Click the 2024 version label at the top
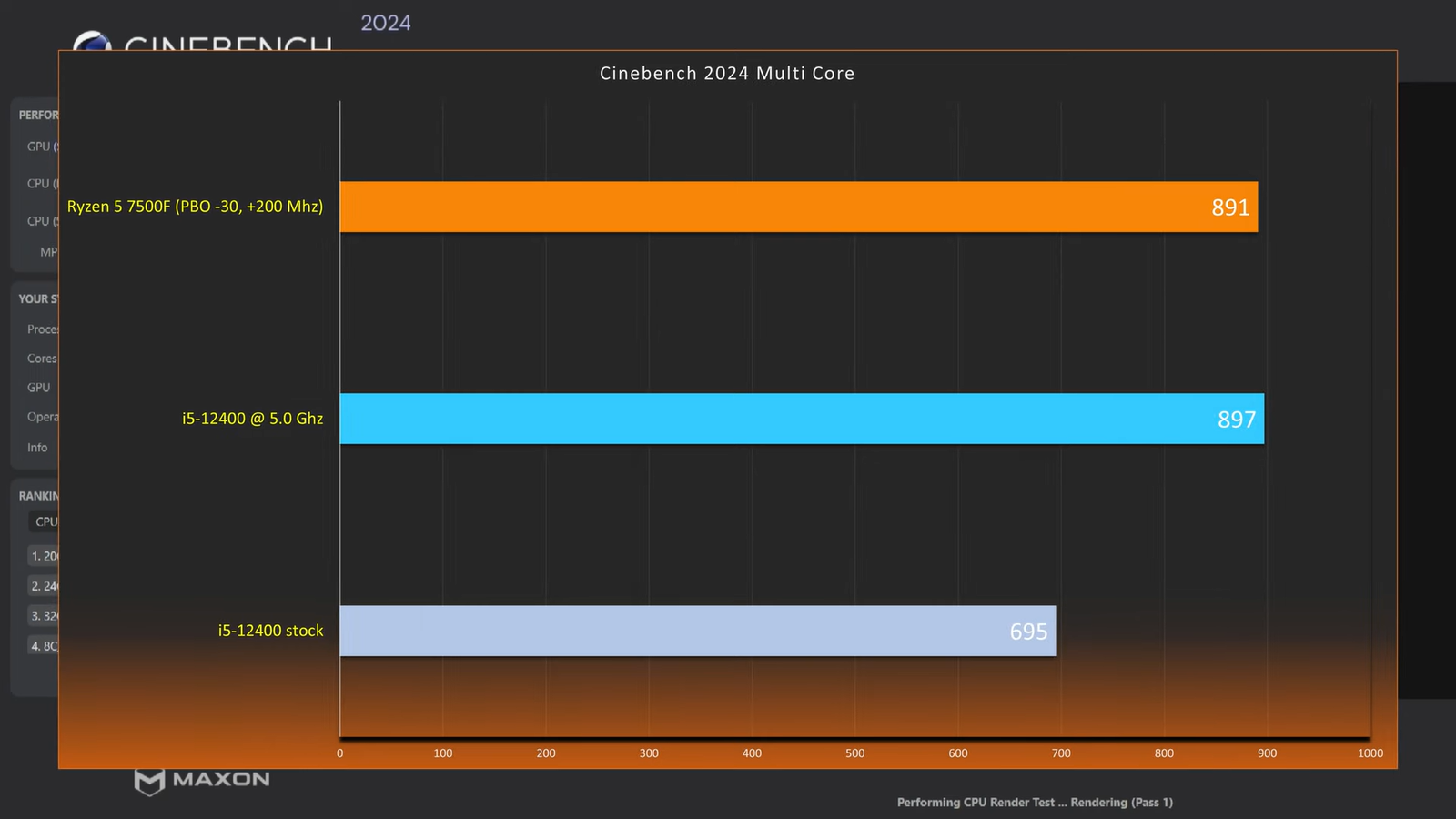 pyautogui.click(x=386, y=23)
